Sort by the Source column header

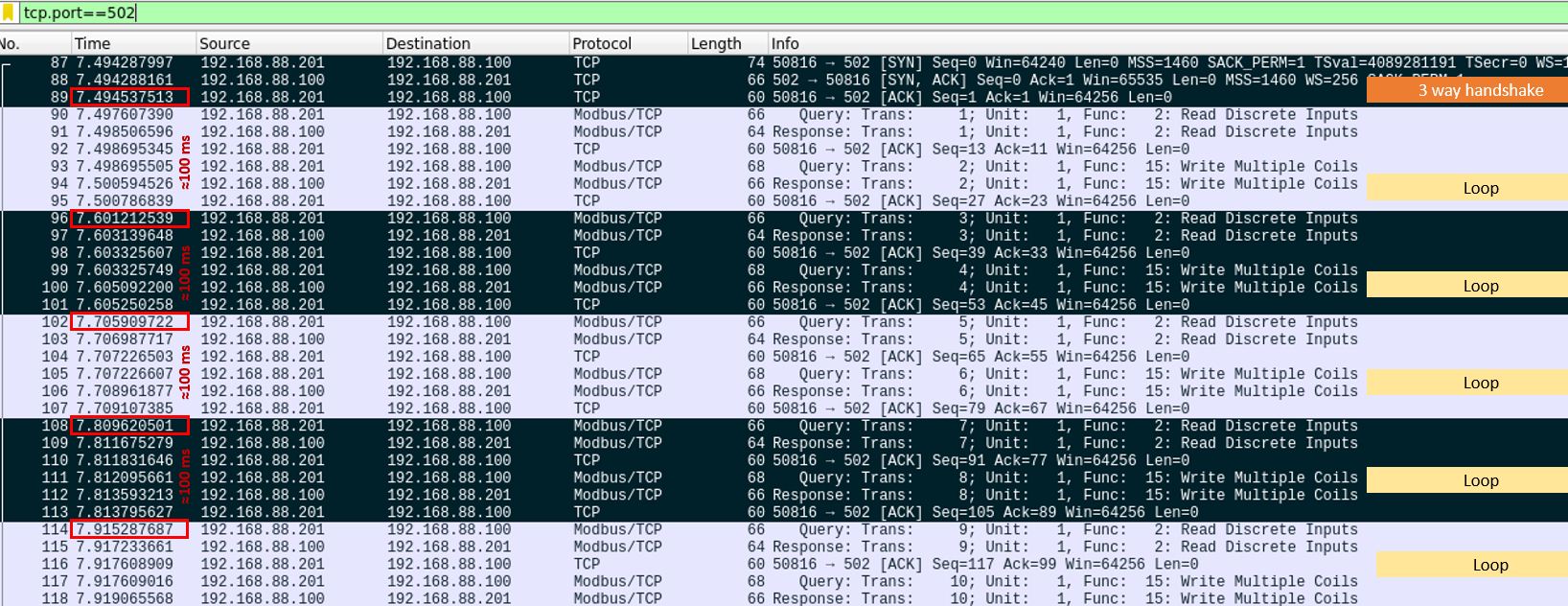click(x=288, y=43)
